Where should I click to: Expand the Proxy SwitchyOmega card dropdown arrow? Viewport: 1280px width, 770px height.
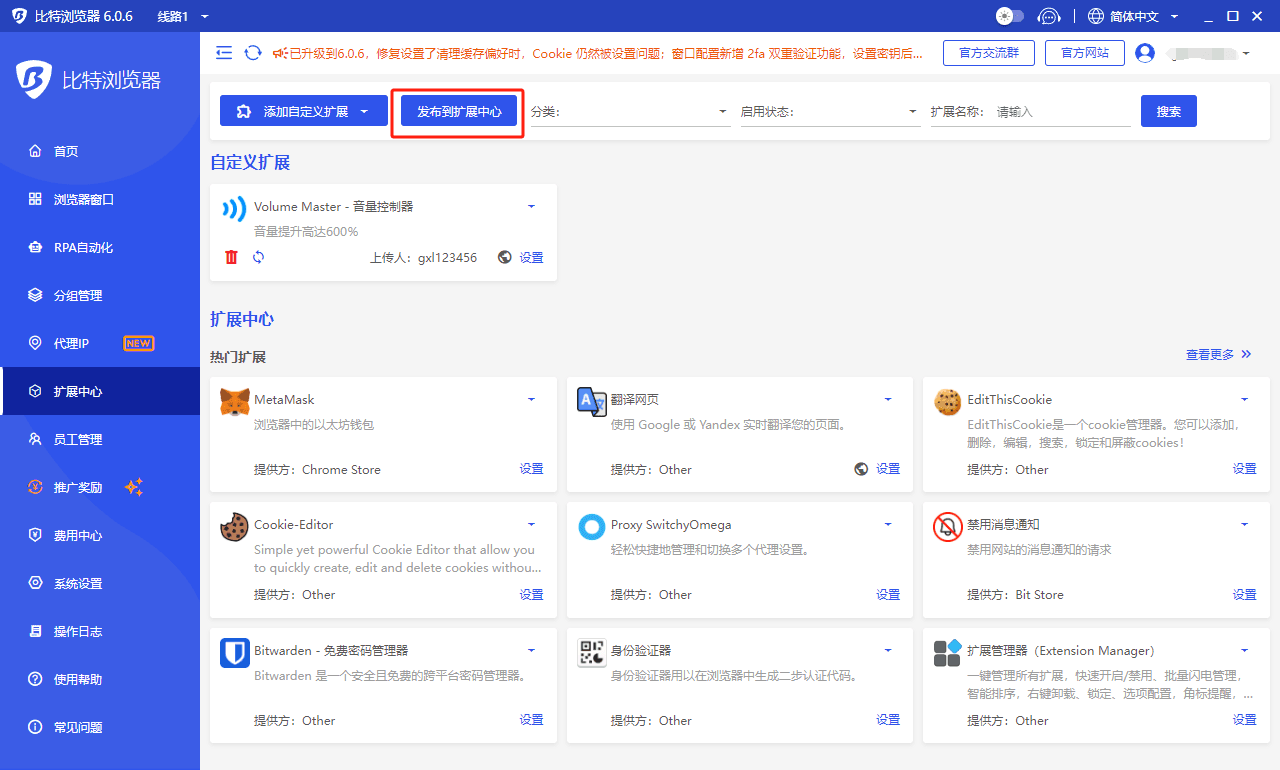point(888,524)
